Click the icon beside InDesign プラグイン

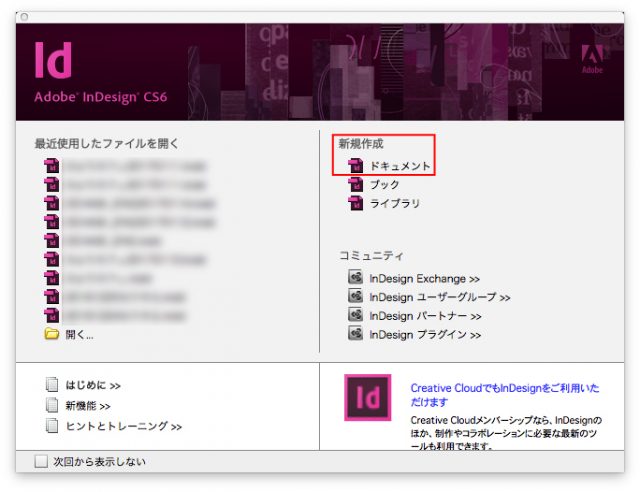pos(354,334)
